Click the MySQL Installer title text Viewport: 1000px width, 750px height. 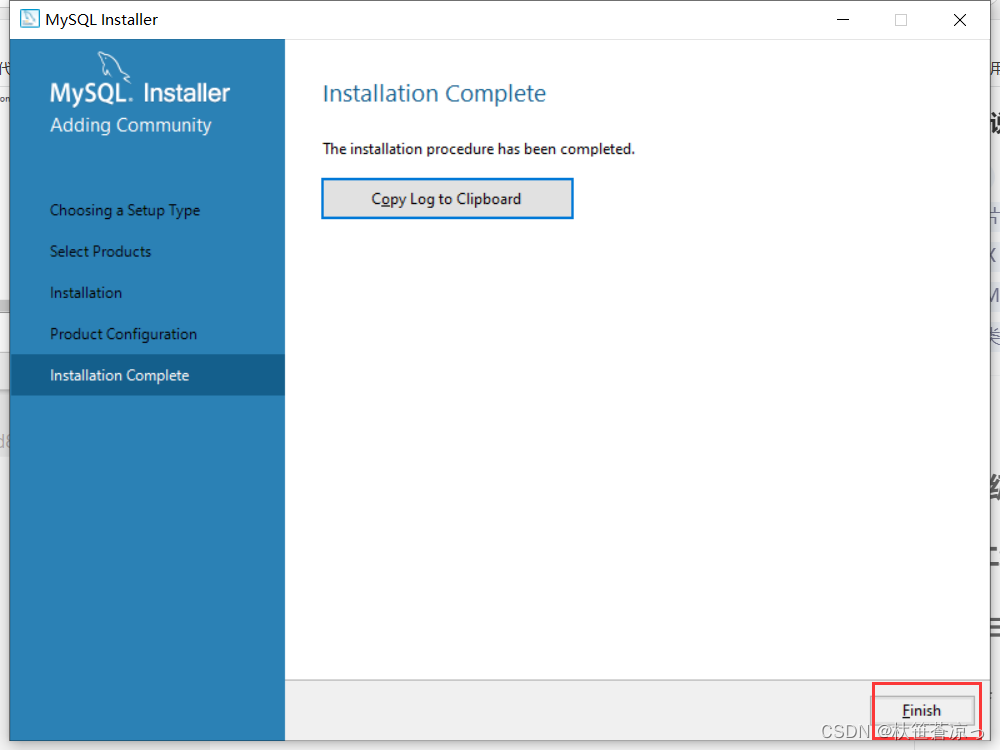point(101,20)
